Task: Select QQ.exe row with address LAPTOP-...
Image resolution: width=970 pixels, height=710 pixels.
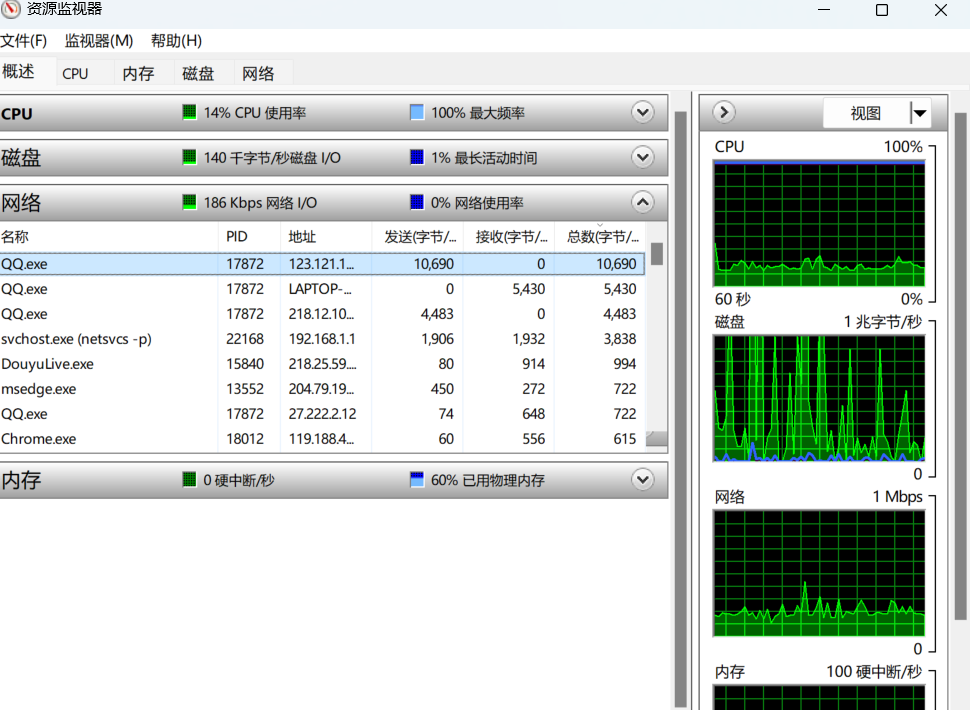Action: 322,289
